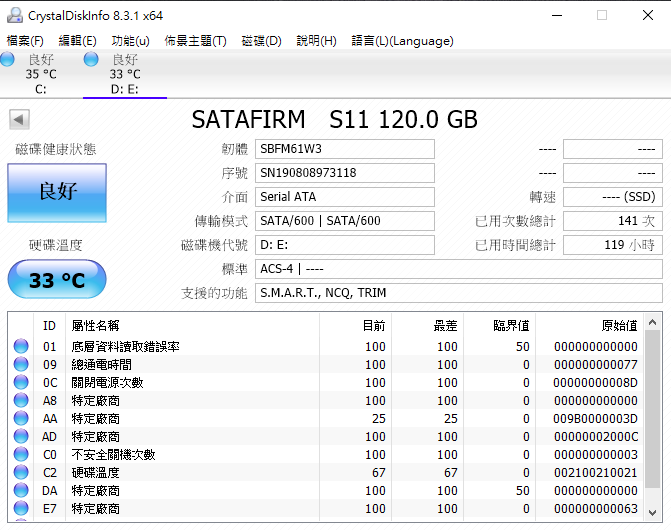Click the scroll down arrow of attribute list
This screenshot has height=530, width=671.
tap(653, 512)
